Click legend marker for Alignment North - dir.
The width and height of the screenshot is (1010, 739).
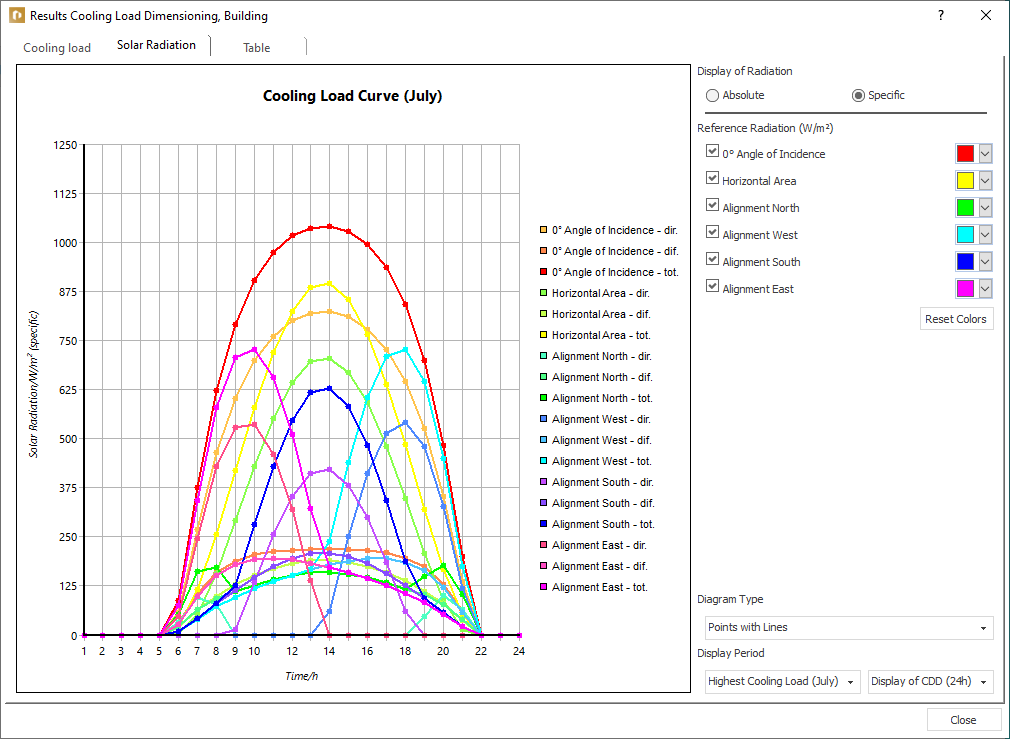pos(543,356)
